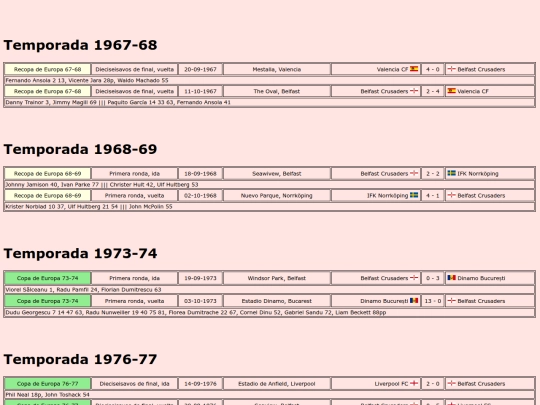Click the date 14-09-1976
The image size is (540, 405).
point(200,384)
